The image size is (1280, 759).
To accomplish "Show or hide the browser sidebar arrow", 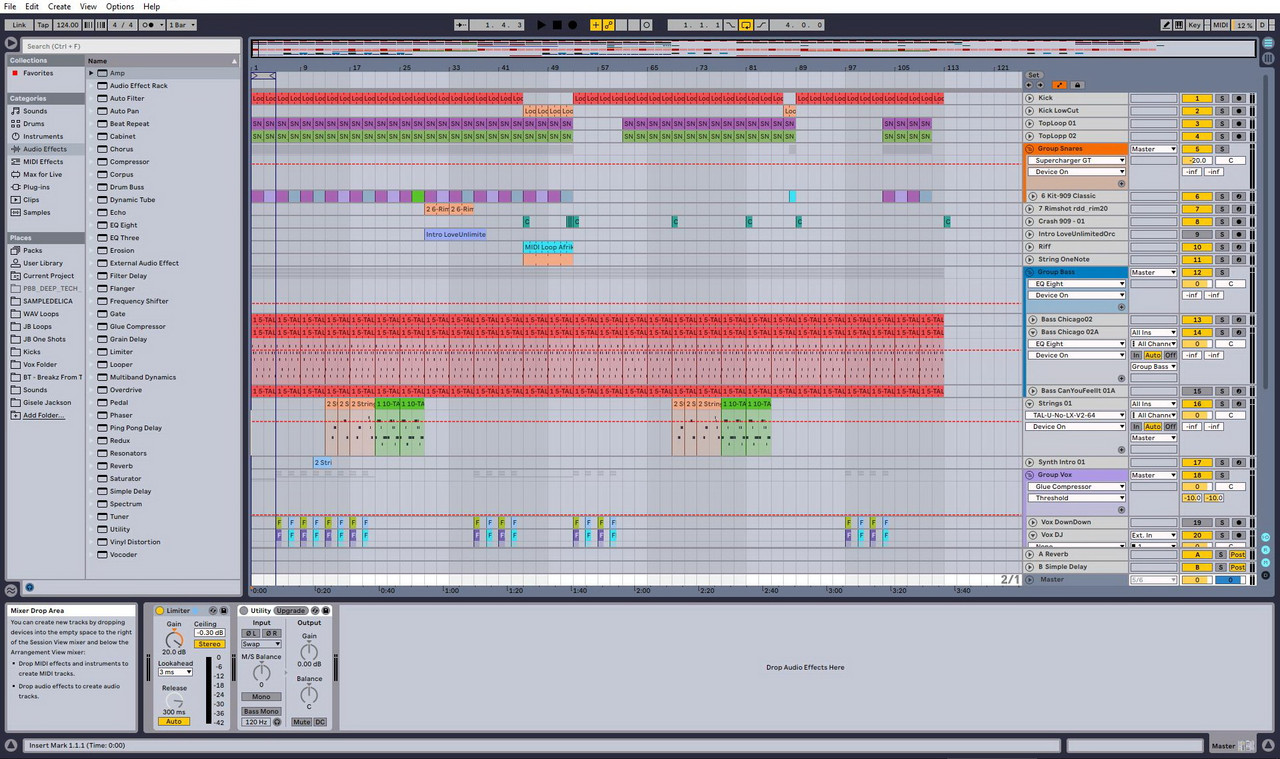I will click(11, 43).
